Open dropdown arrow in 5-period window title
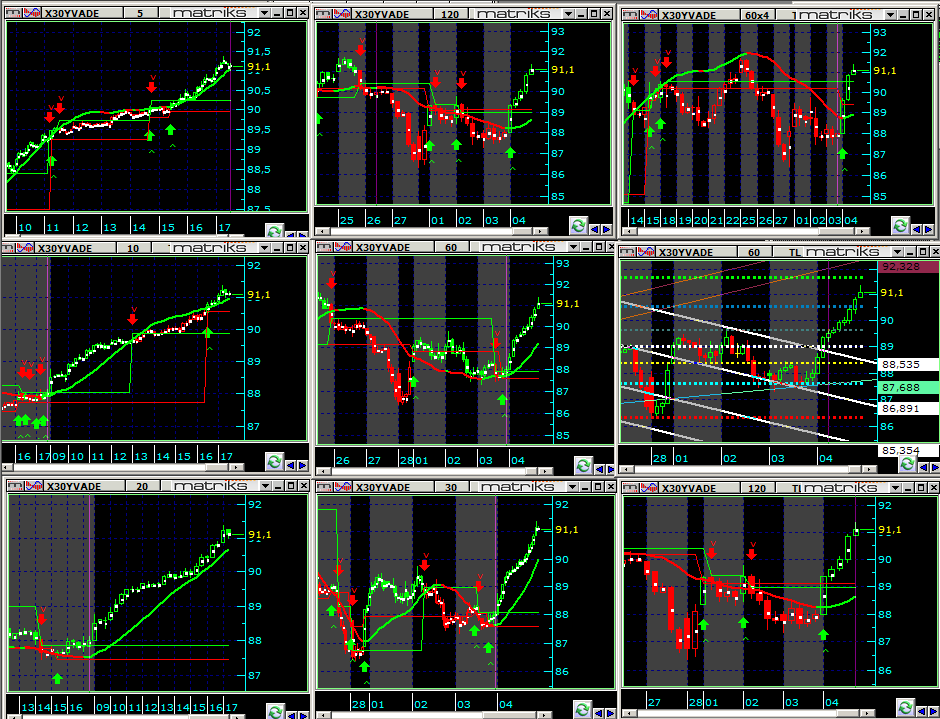Image resolution: width=940 pixels, height=719 pixels. tap(262, 15)
